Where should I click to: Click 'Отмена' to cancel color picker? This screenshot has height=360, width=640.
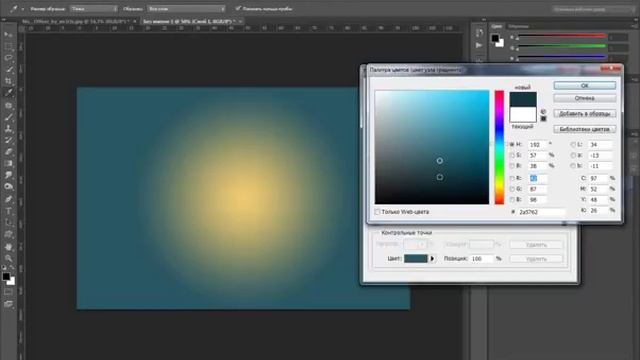(x=584, y=98)
